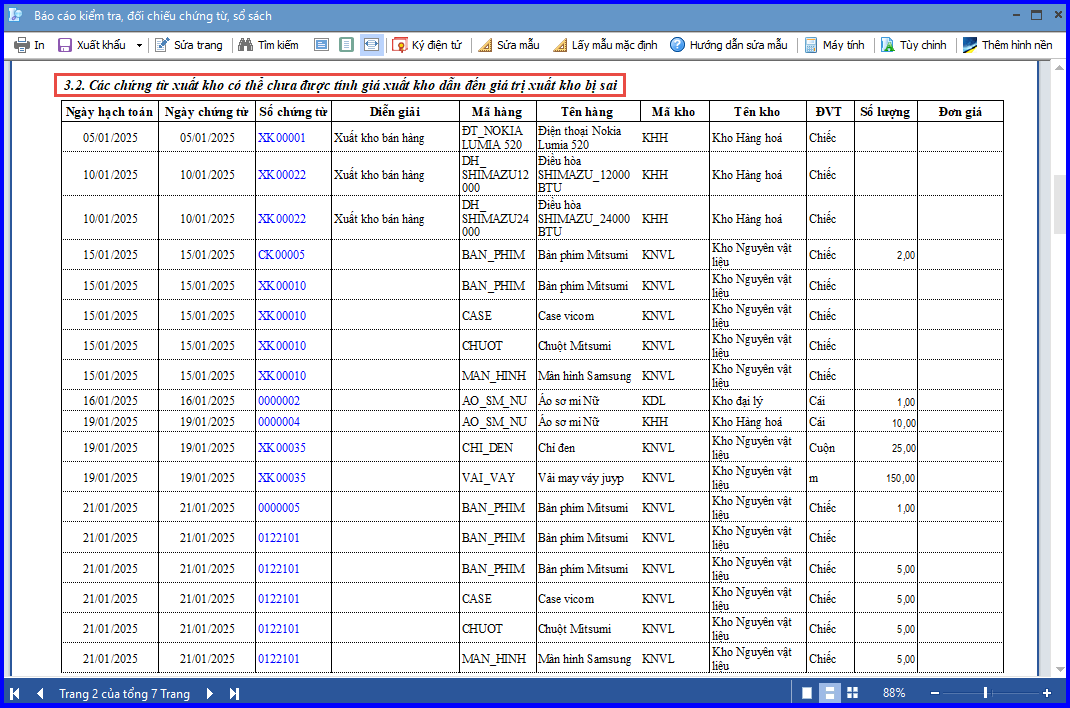Click Ký điện tử signing icon
The image size is (1070, 708).
point(400,45)
